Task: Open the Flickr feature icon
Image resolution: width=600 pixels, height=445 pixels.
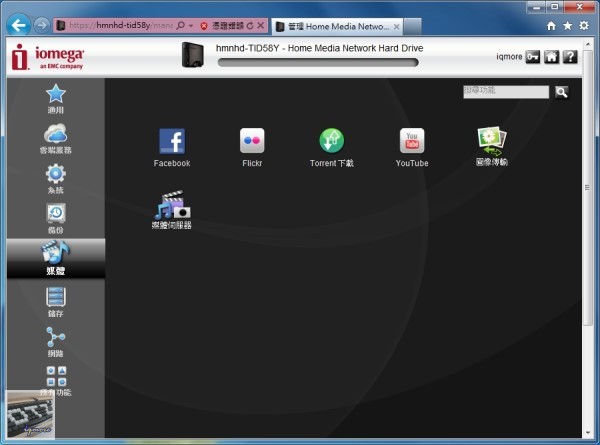Action: pyautogui.click(x=252, y=147)
